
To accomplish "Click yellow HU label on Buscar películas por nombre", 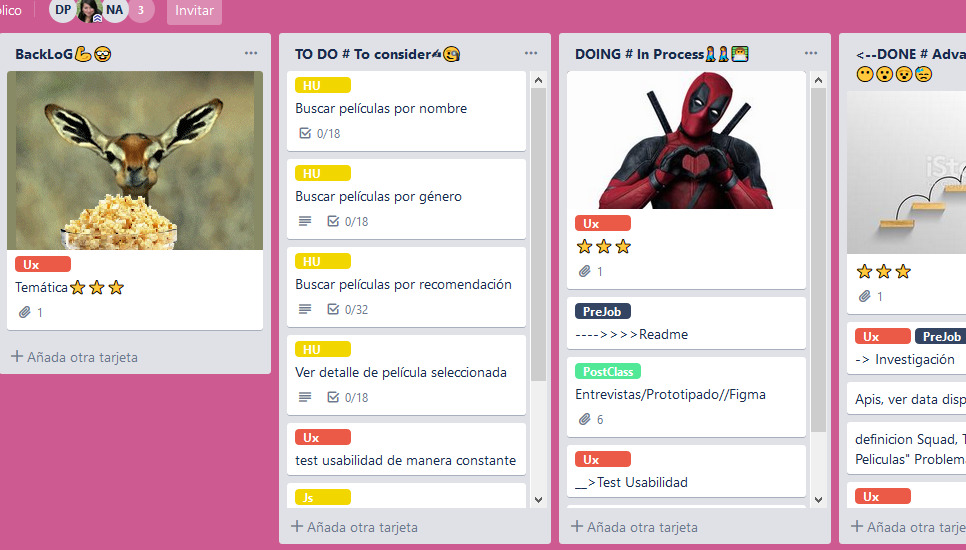I will tap(323, 85).
